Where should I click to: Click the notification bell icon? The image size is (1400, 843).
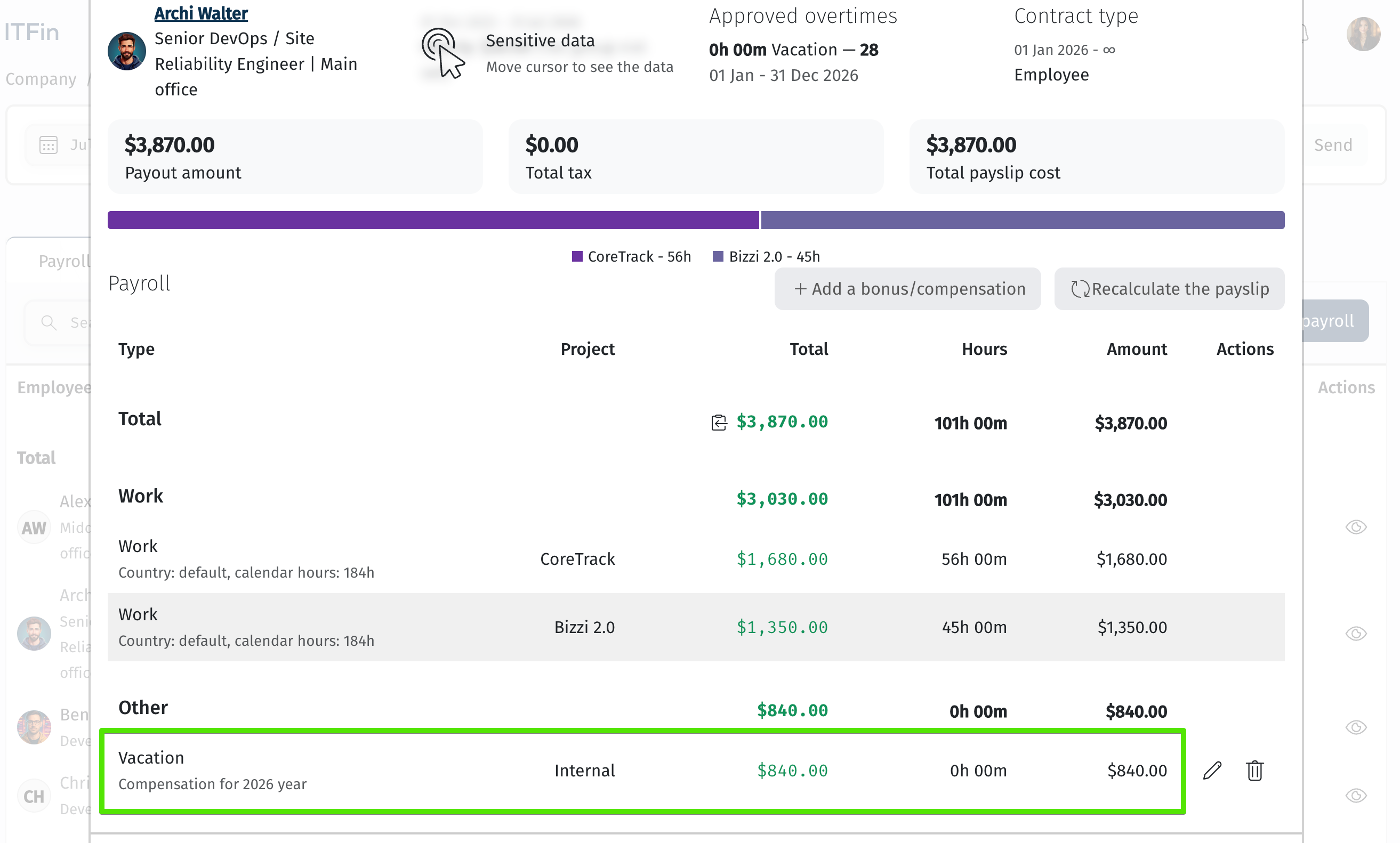[x=1306, y=33]
